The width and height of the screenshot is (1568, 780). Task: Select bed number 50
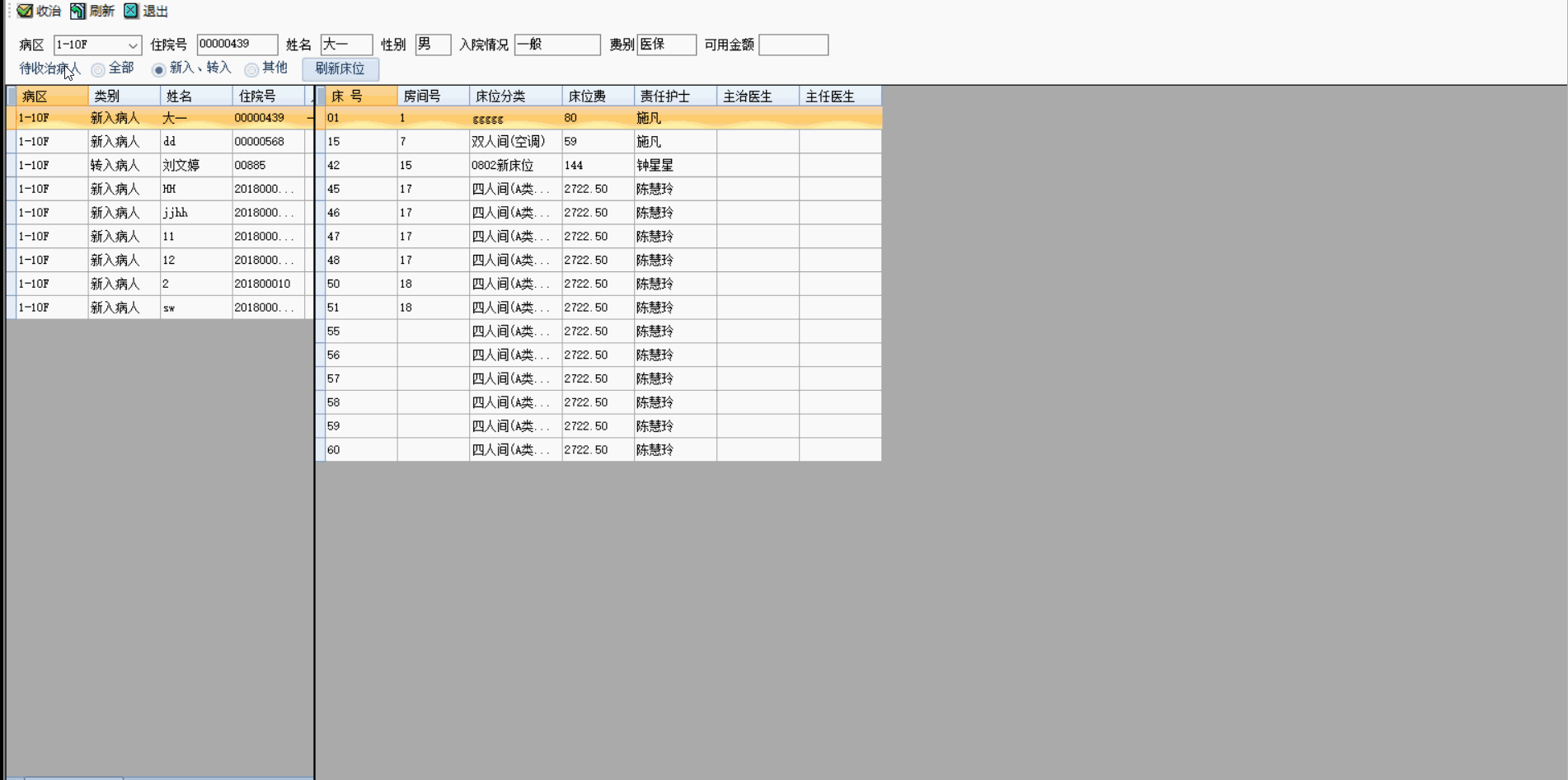361,284
